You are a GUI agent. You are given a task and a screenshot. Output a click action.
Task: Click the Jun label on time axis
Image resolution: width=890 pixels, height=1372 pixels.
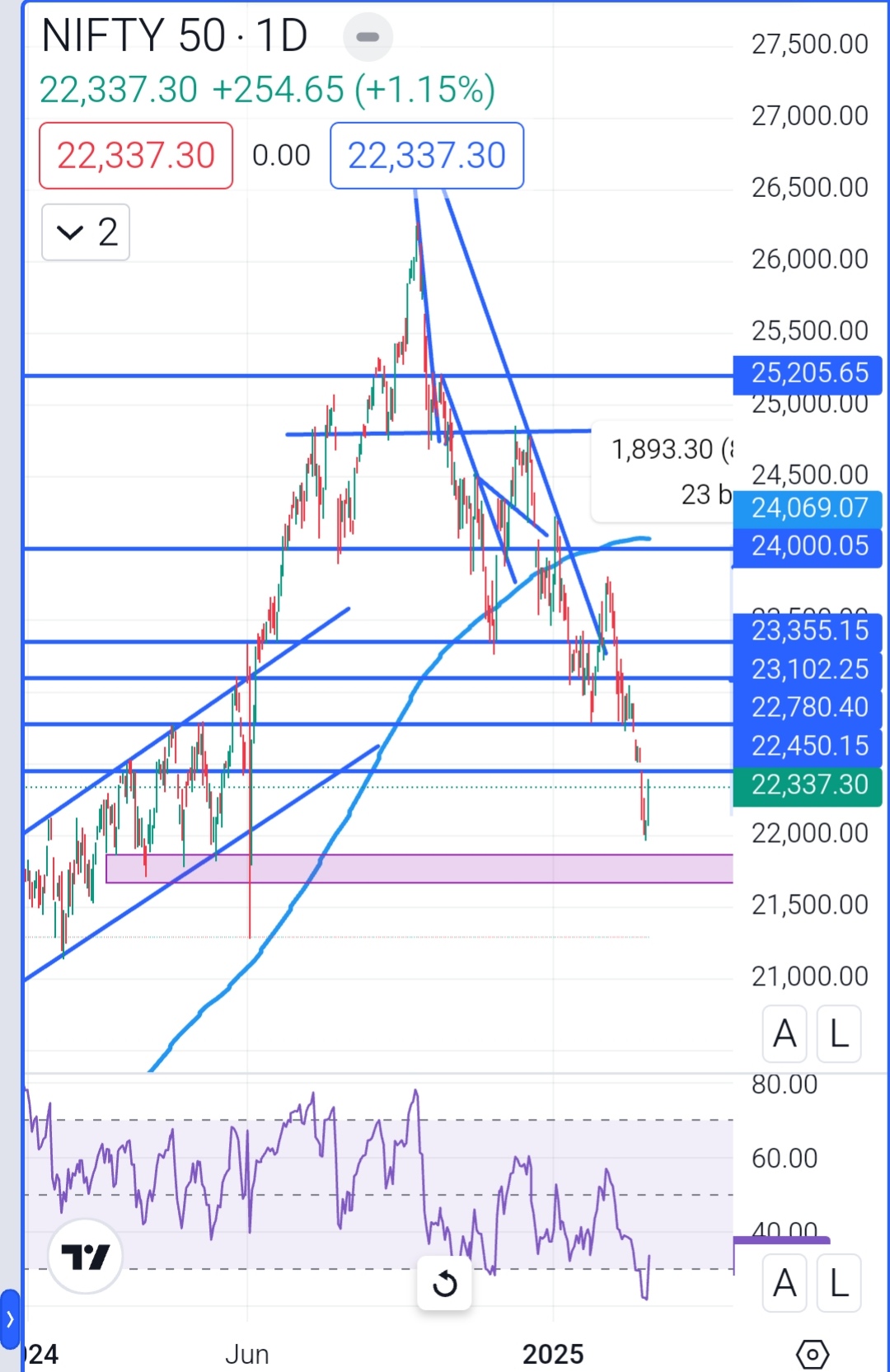point(246,1354)
